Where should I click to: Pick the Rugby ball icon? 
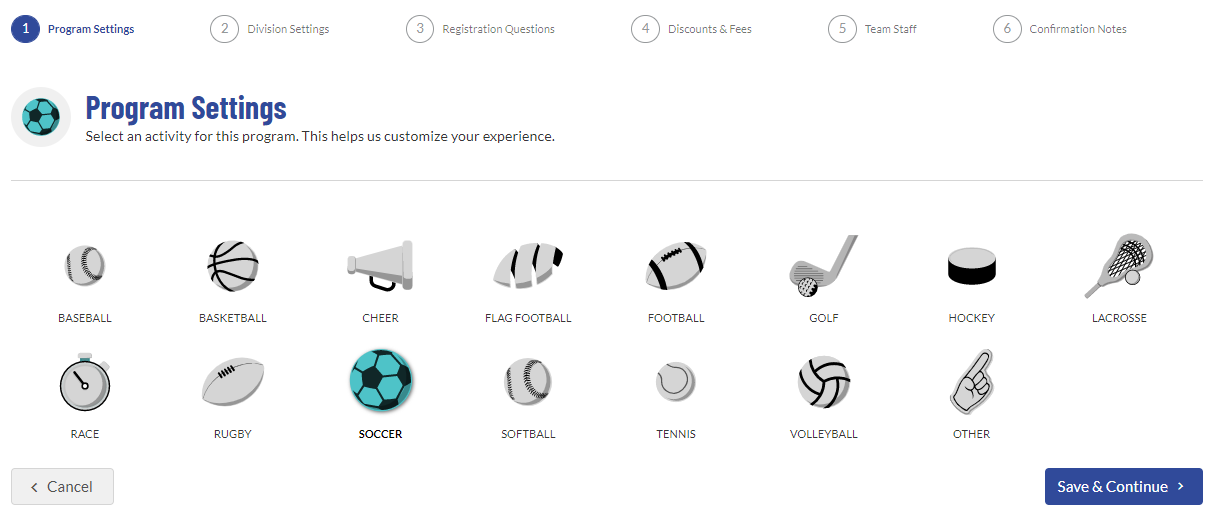pyautogui.click(x=233, y=382)
